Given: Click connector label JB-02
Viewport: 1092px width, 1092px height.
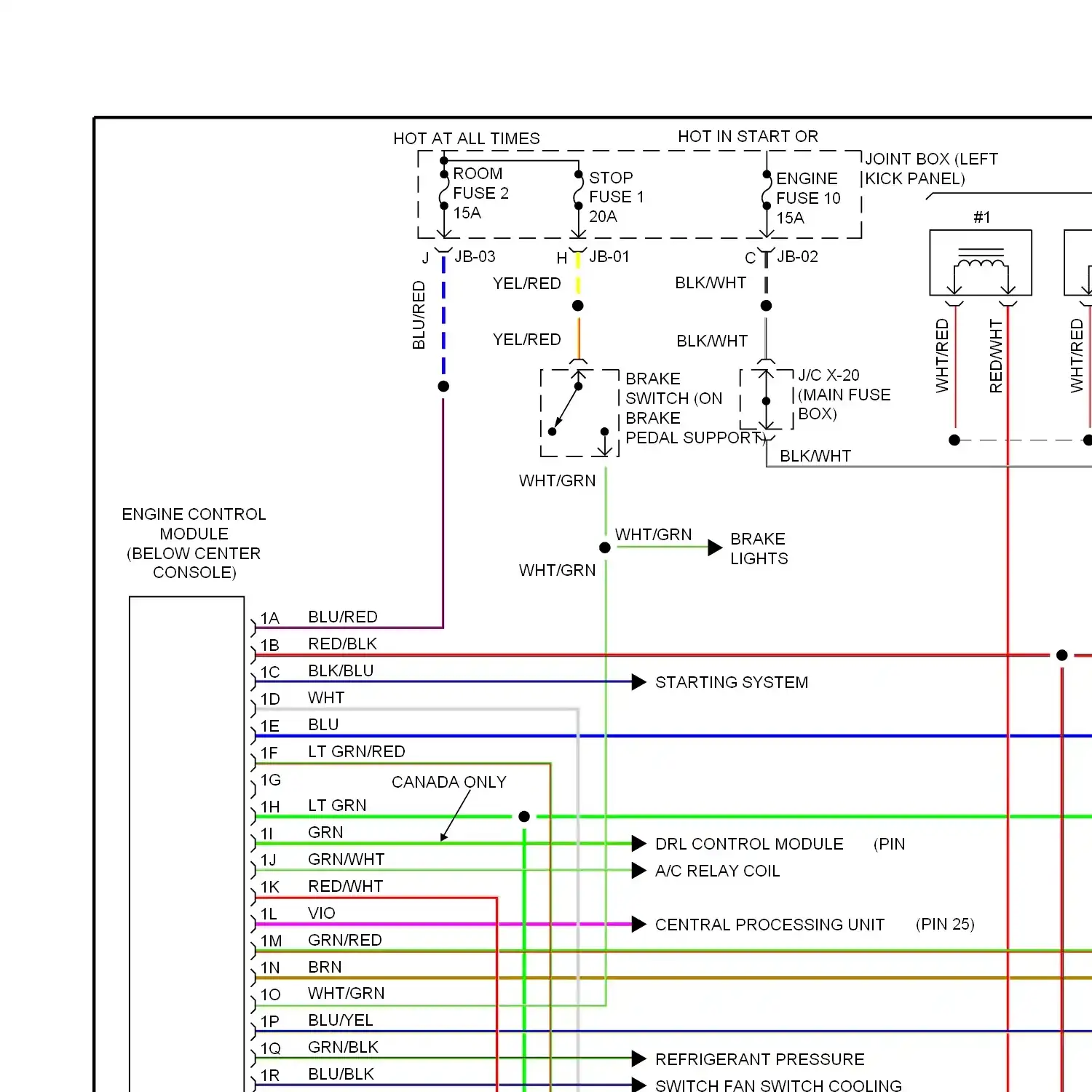Looking at the screenshot, I should click(797, 256).
